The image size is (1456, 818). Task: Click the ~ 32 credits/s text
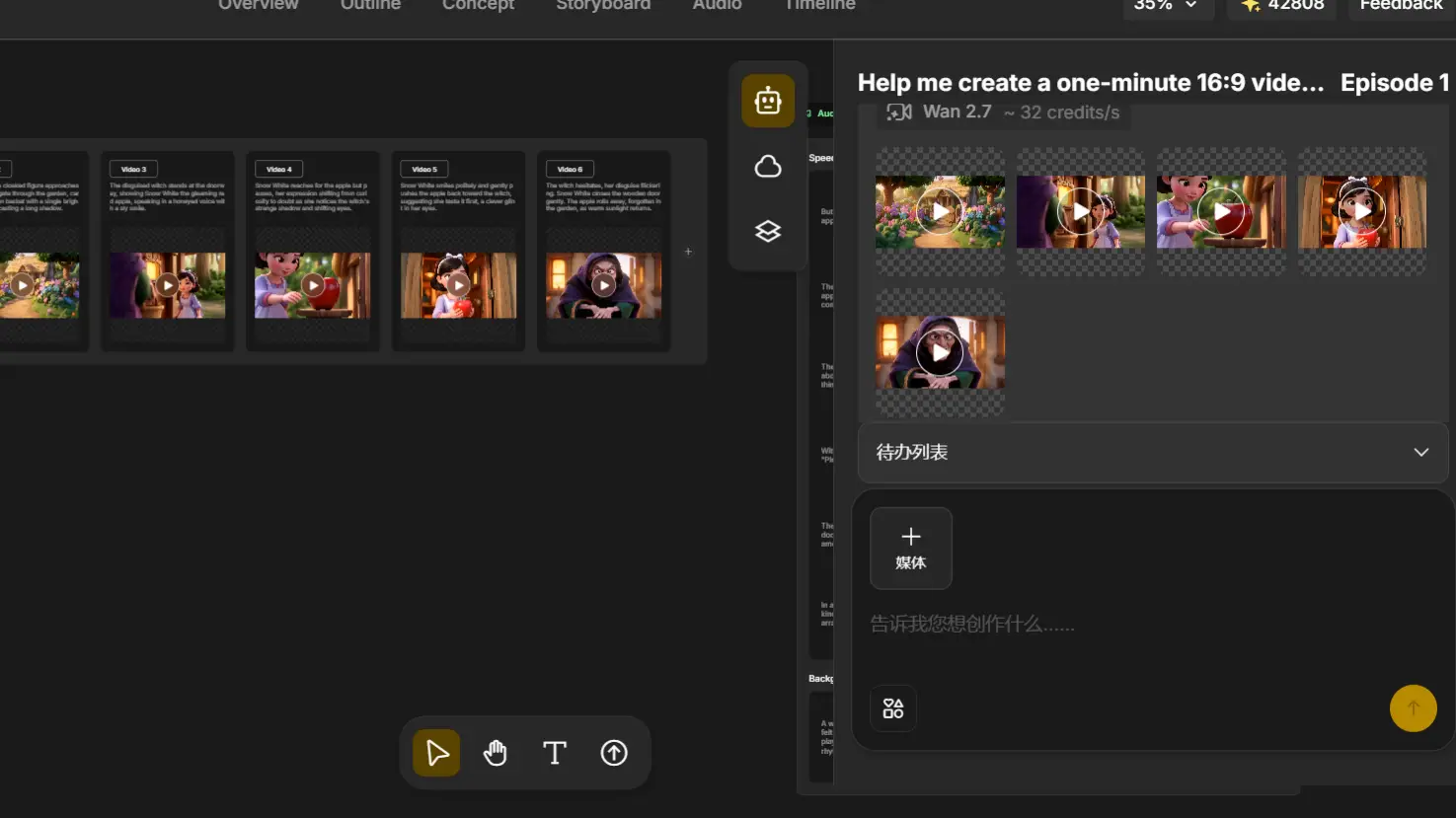pyautogui.click(x=1062, y=112)
